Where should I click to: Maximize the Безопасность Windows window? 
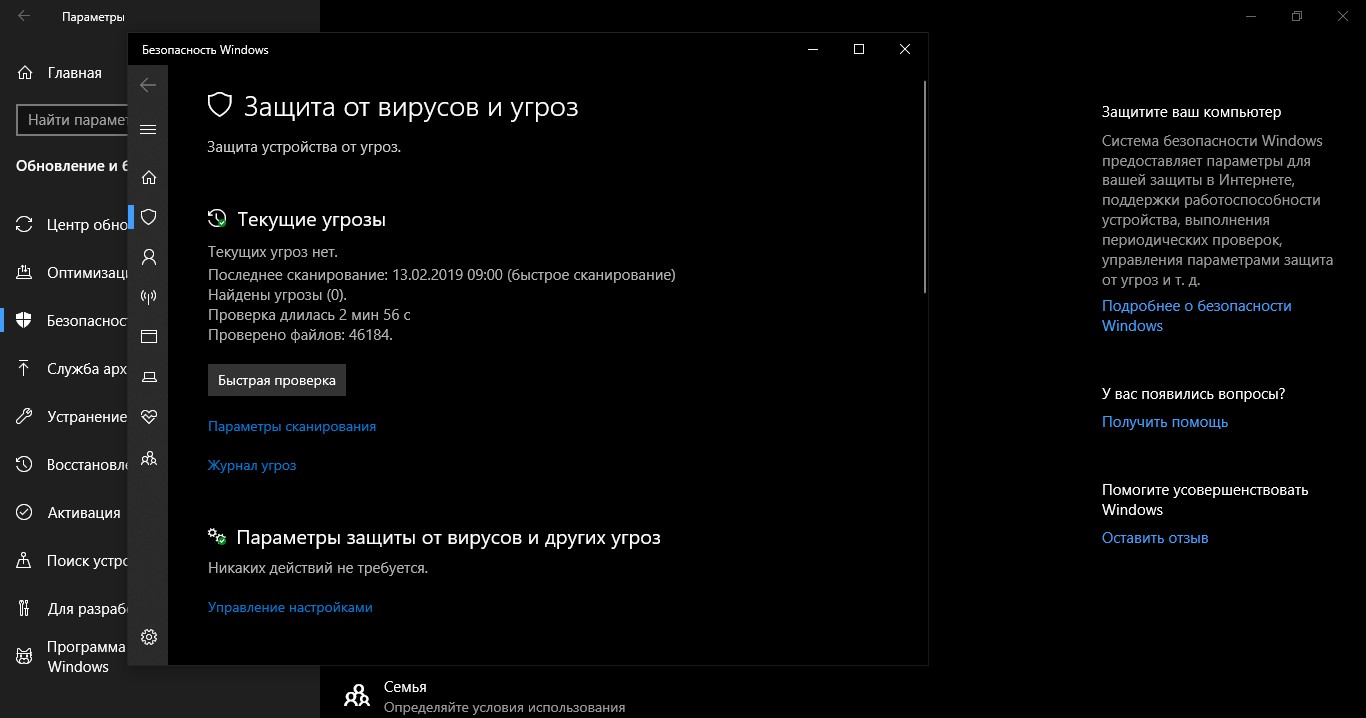click(x=858, y=49)
